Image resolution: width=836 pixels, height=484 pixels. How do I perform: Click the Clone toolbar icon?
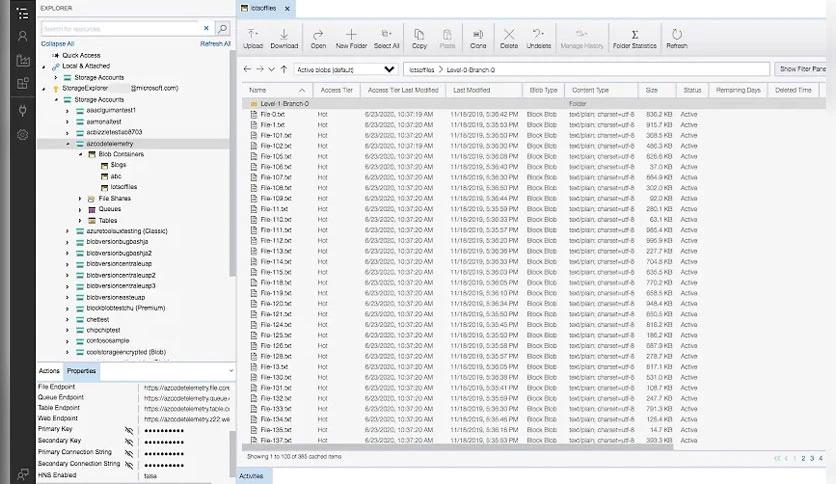coord(478,38)
